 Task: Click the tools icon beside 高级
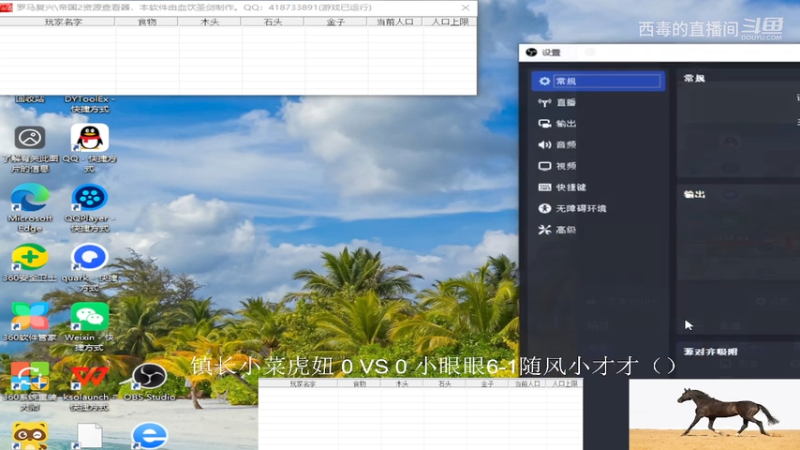[544, 230]
